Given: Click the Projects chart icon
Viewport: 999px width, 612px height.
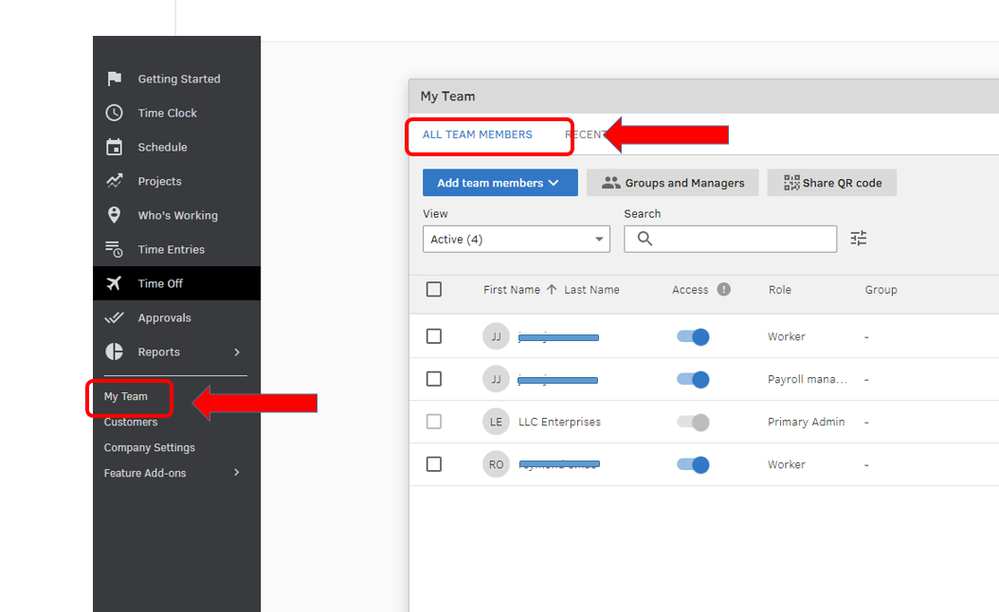Looking at the screenshot, I should 114,181.
